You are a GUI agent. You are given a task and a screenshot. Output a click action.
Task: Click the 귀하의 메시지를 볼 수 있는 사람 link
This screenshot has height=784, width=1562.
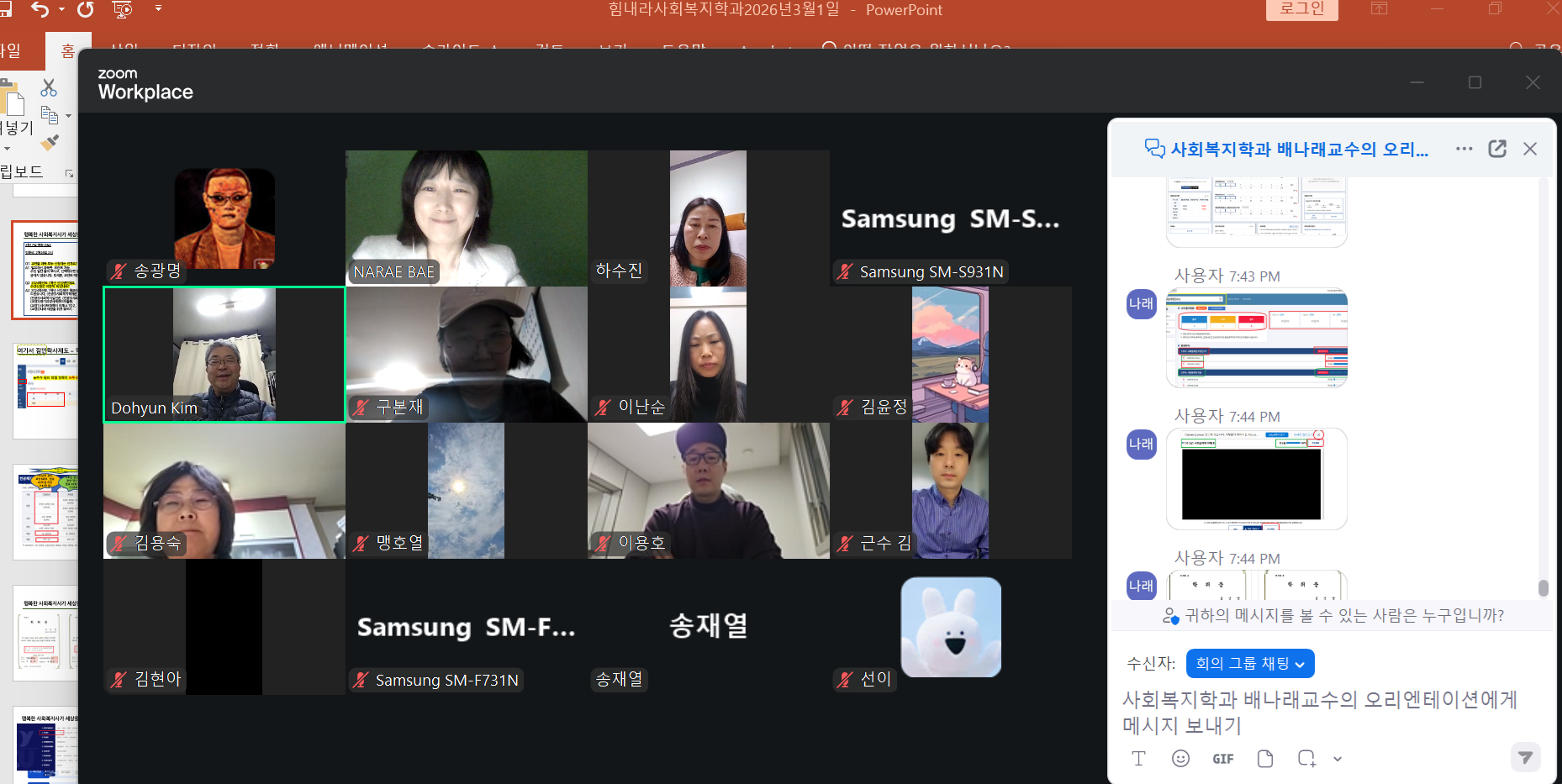[1336, 616]
